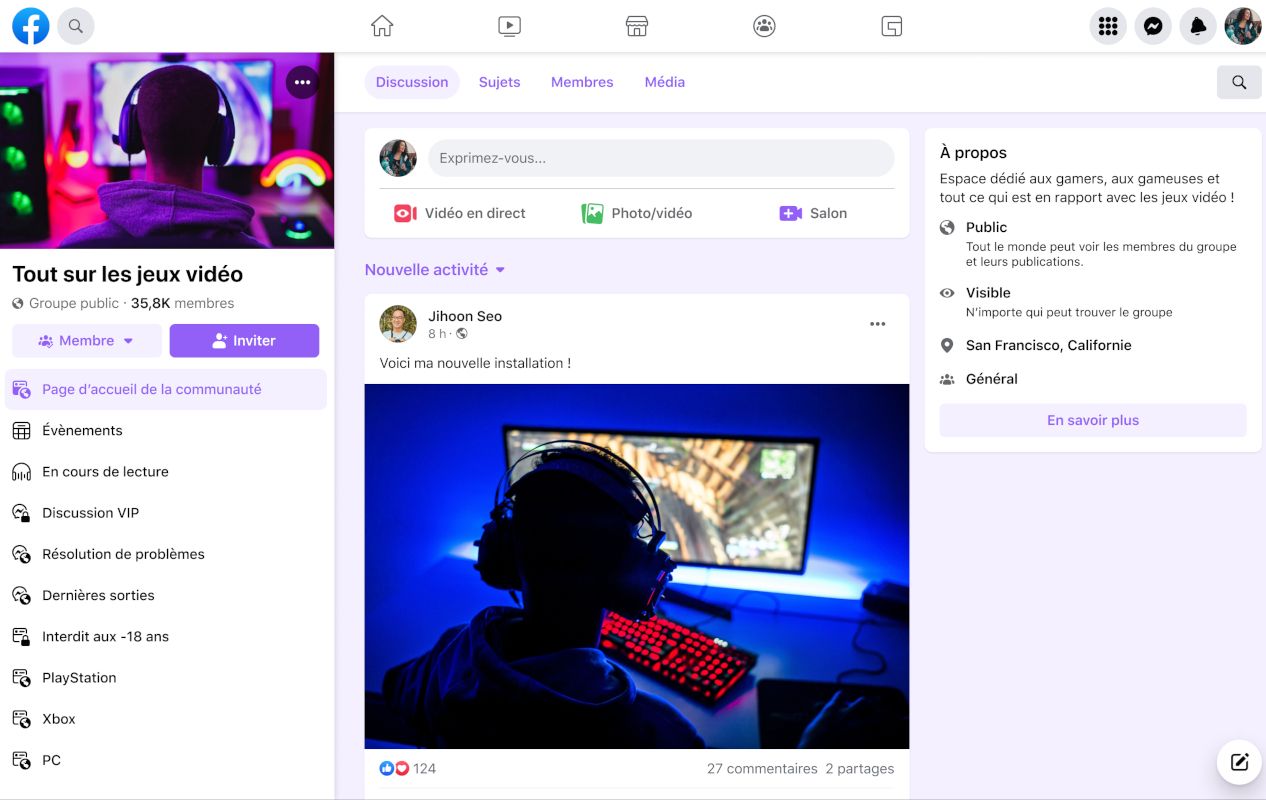Click the En savoir plus button
The image size is (1266, 800).
click(1093, 420)
